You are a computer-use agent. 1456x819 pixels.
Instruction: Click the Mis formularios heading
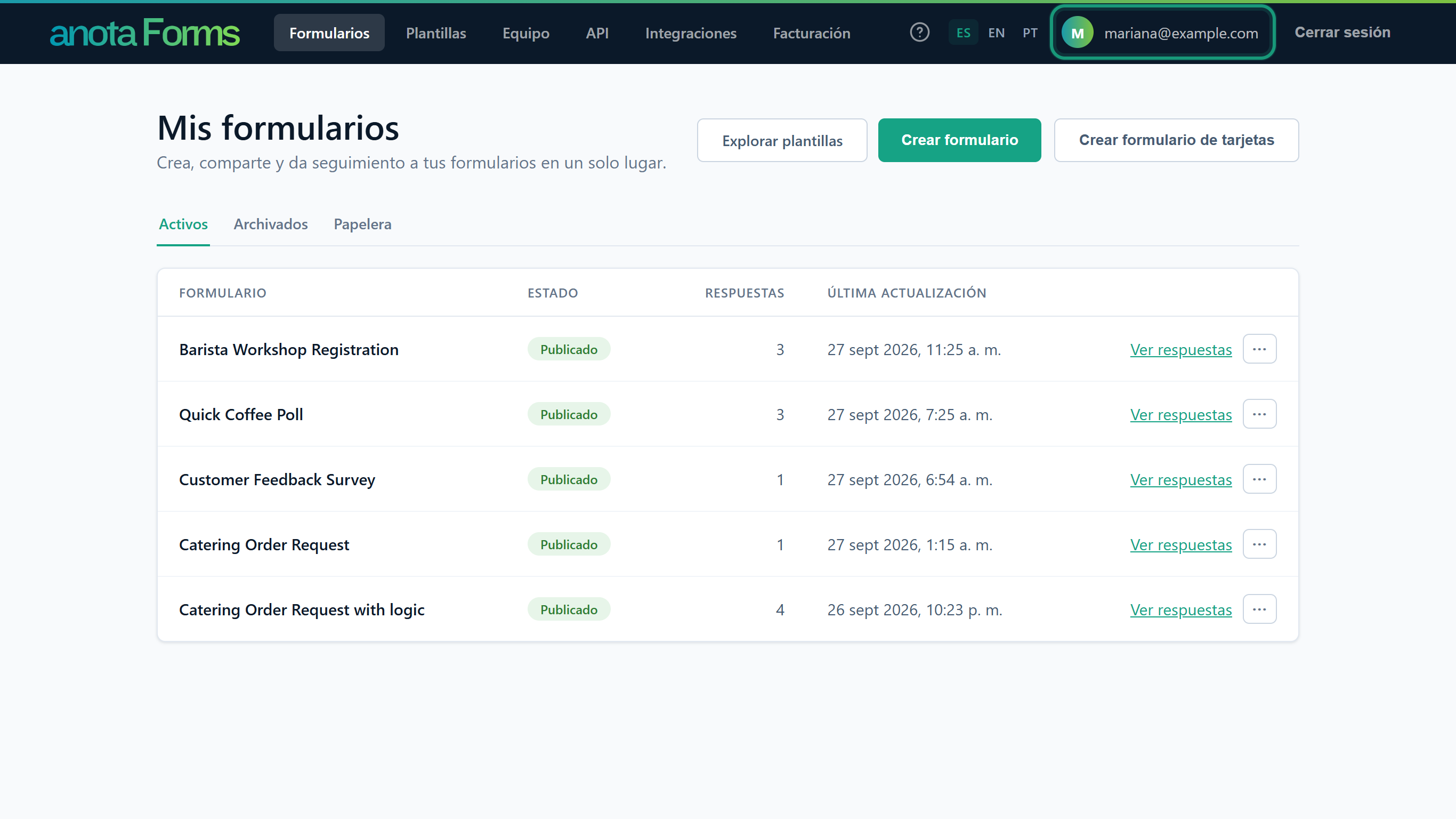pyautogui.click(x=278, y=128)
